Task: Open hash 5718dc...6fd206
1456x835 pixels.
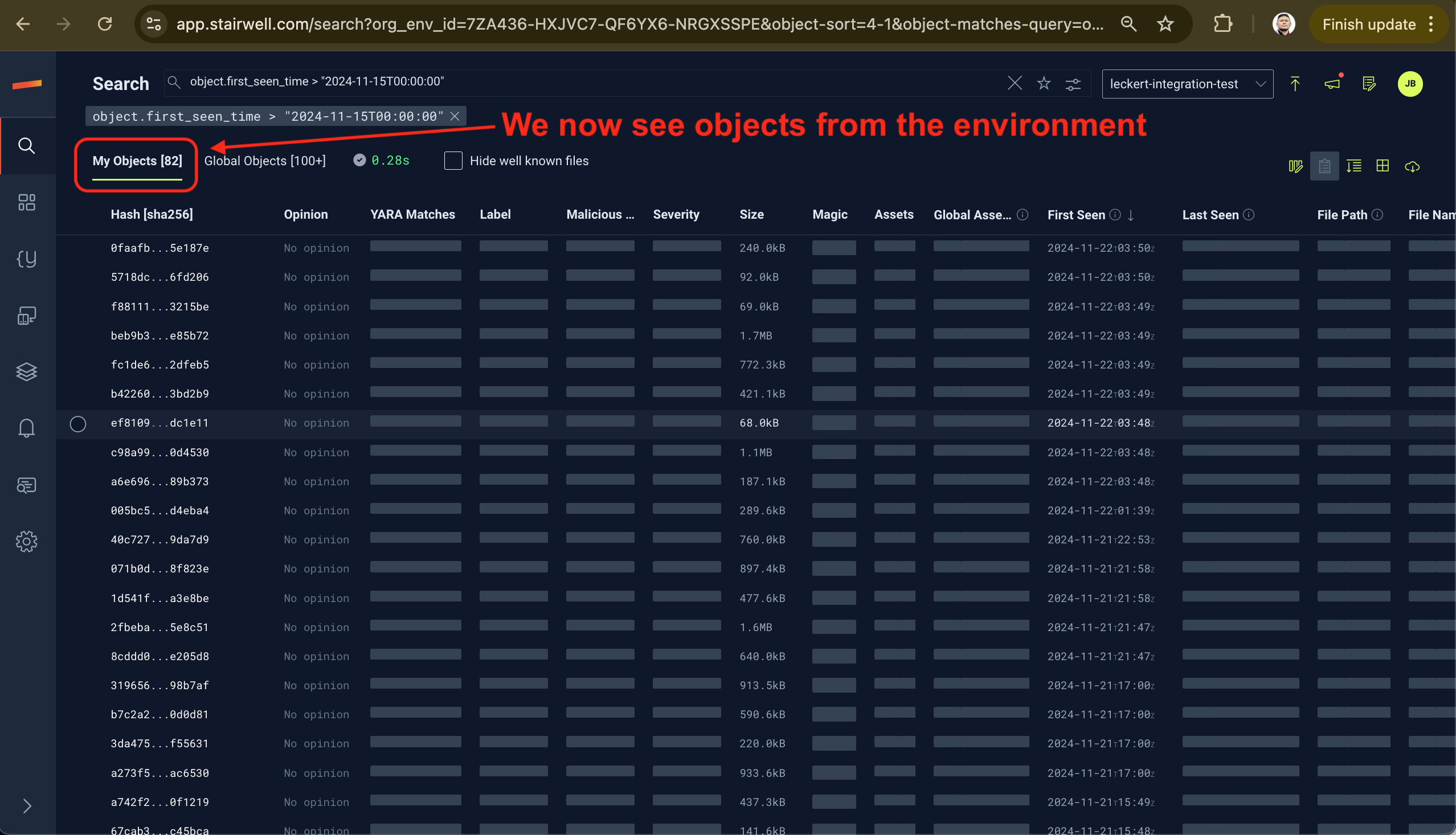Action: pyautogui.click(x=159, y=277)
